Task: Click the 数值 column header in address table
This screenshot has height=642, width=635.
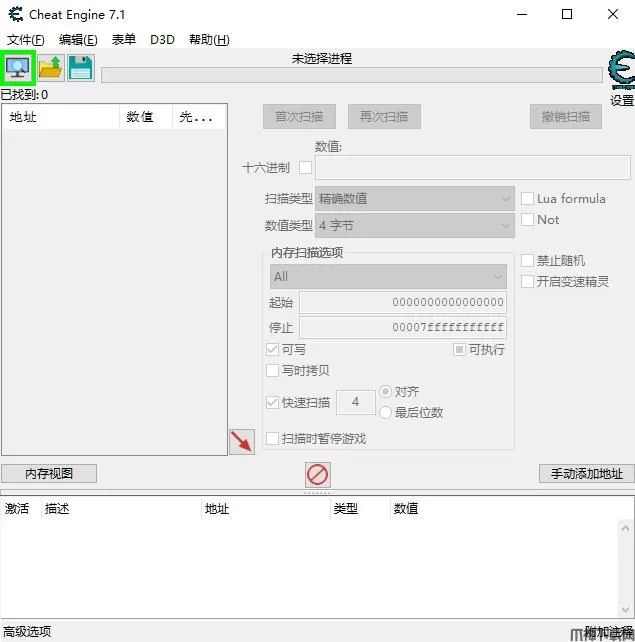Action: (x=406, y=509)
